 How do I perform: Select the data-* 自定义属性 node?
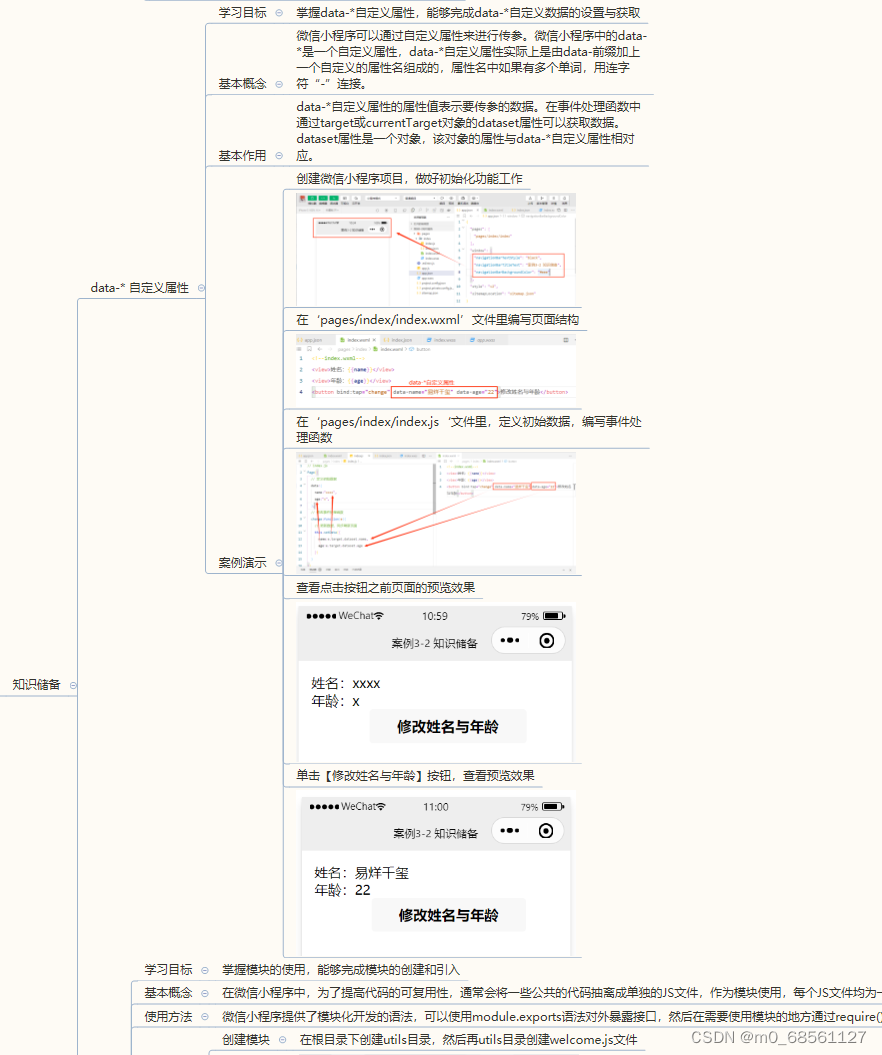[139, 287]
